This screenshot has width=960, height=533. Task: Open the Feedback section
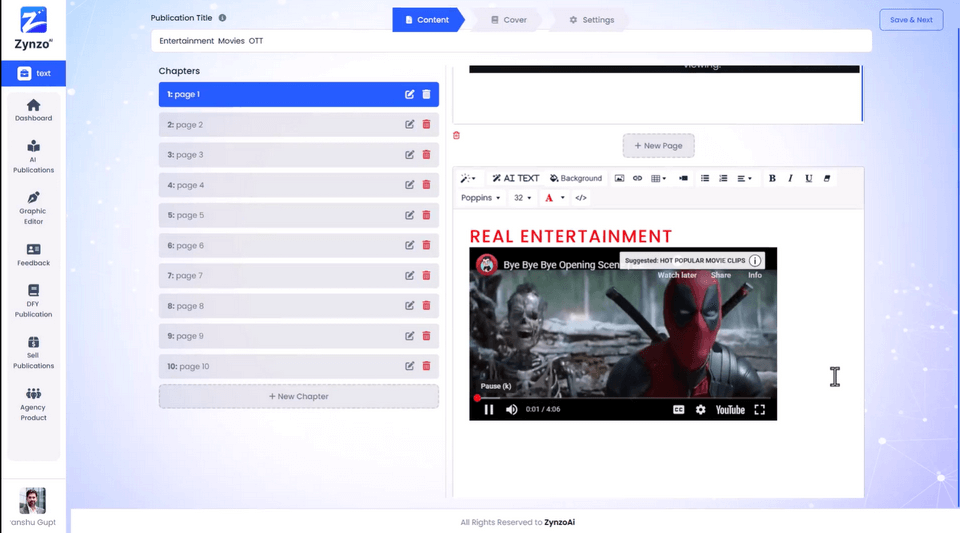33,255
